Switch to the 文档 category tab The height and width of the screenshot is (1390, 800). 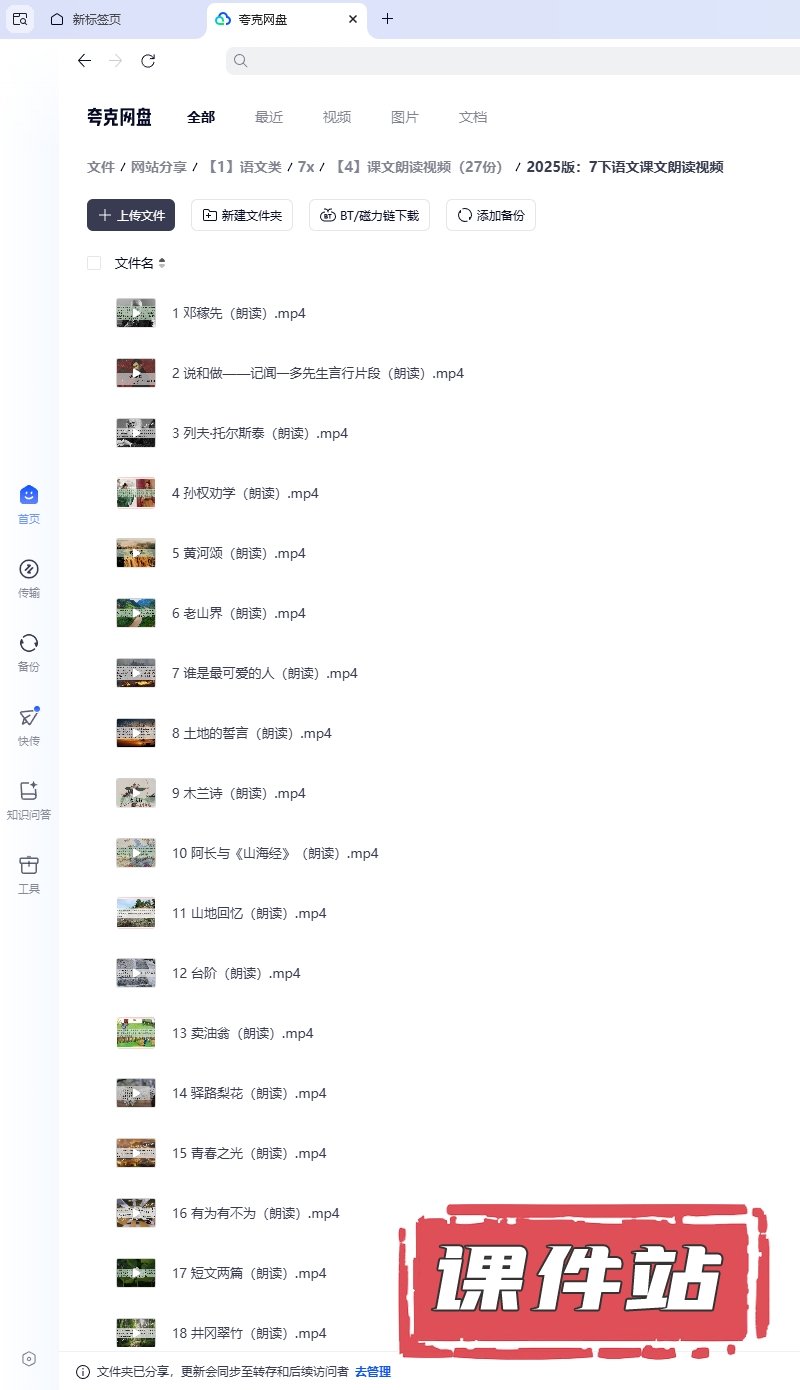(473, 117)
